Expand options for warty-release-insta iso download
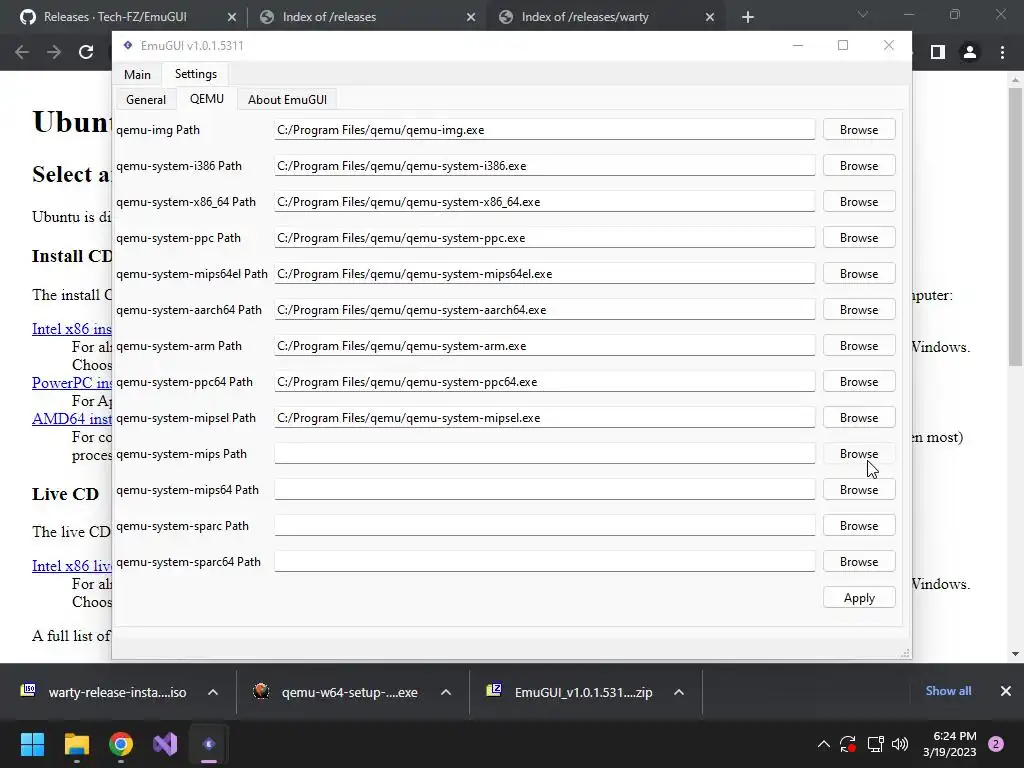 tap(213, 692)
